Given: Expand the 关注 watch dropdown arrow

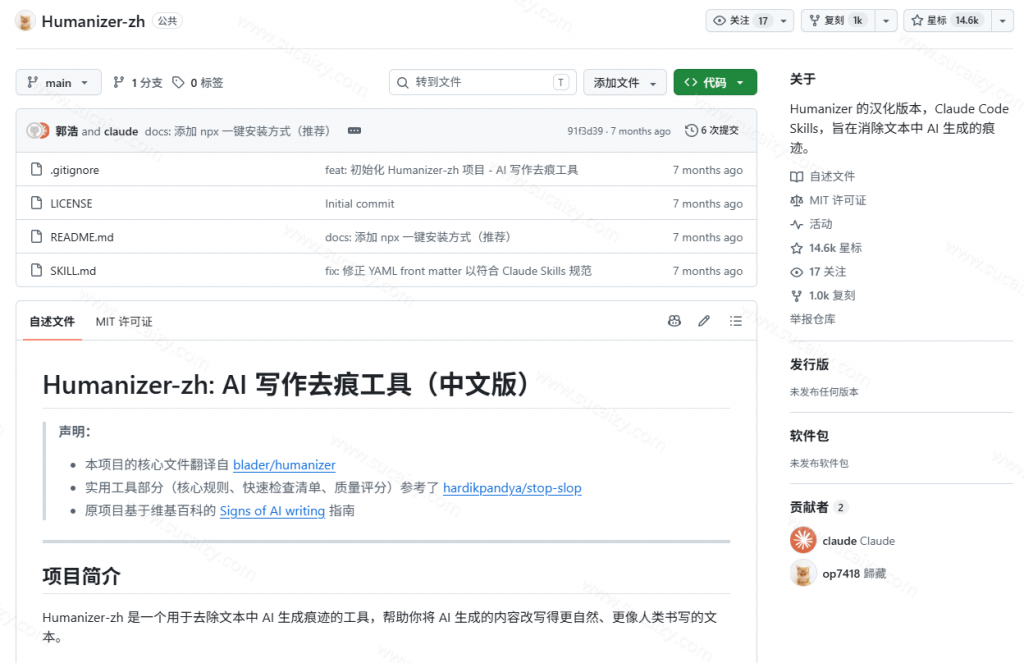Looking at the screenshot, I should click(784, 21).
